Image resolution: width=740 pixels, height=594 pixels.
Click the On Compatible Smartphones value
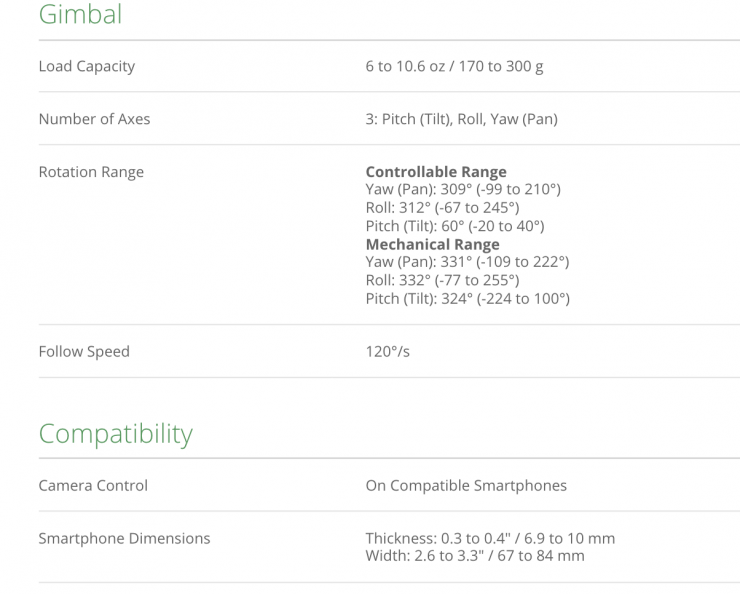tap(466, 486)
